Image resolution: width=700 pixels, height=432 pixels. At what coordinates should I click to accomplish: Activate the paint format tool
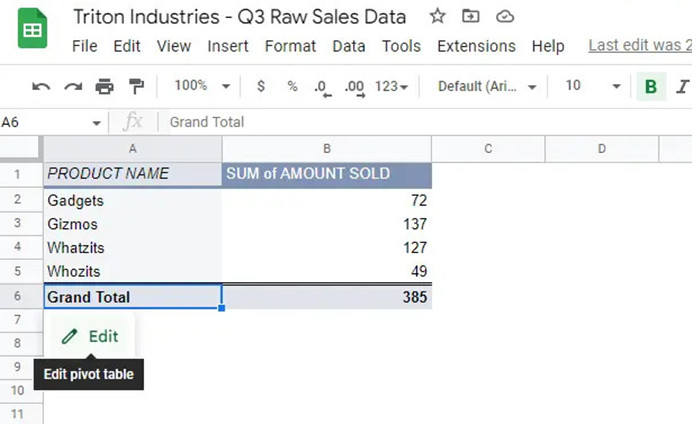coord(136,86)
